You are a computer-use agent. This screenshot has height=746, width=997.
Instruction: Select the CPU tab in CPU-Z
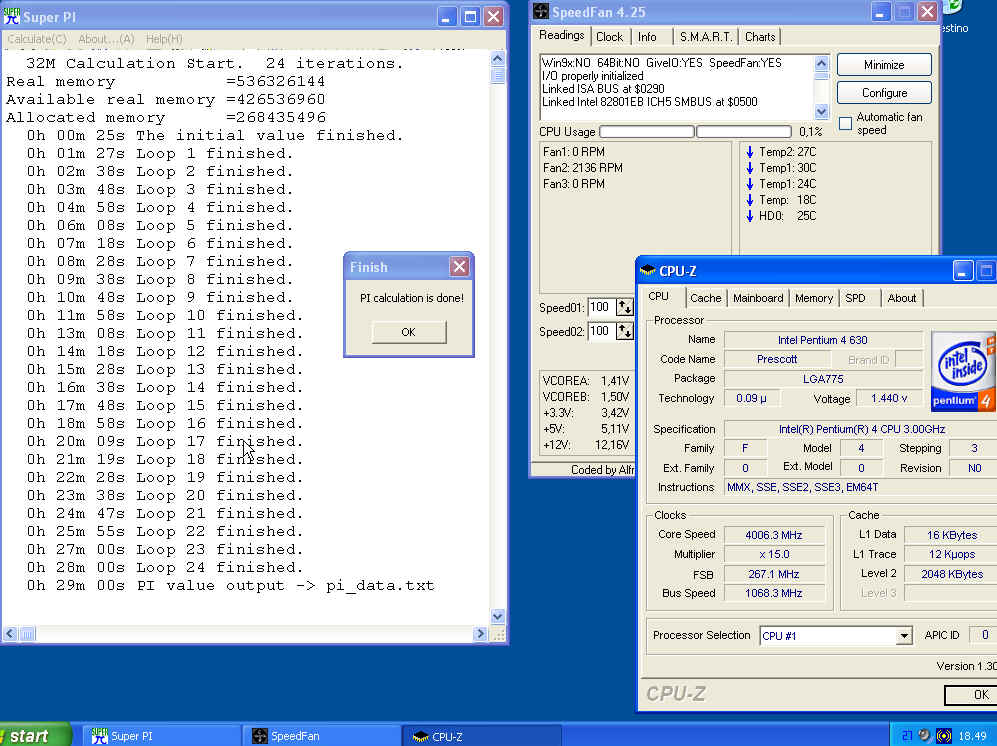tap(659, 296)
